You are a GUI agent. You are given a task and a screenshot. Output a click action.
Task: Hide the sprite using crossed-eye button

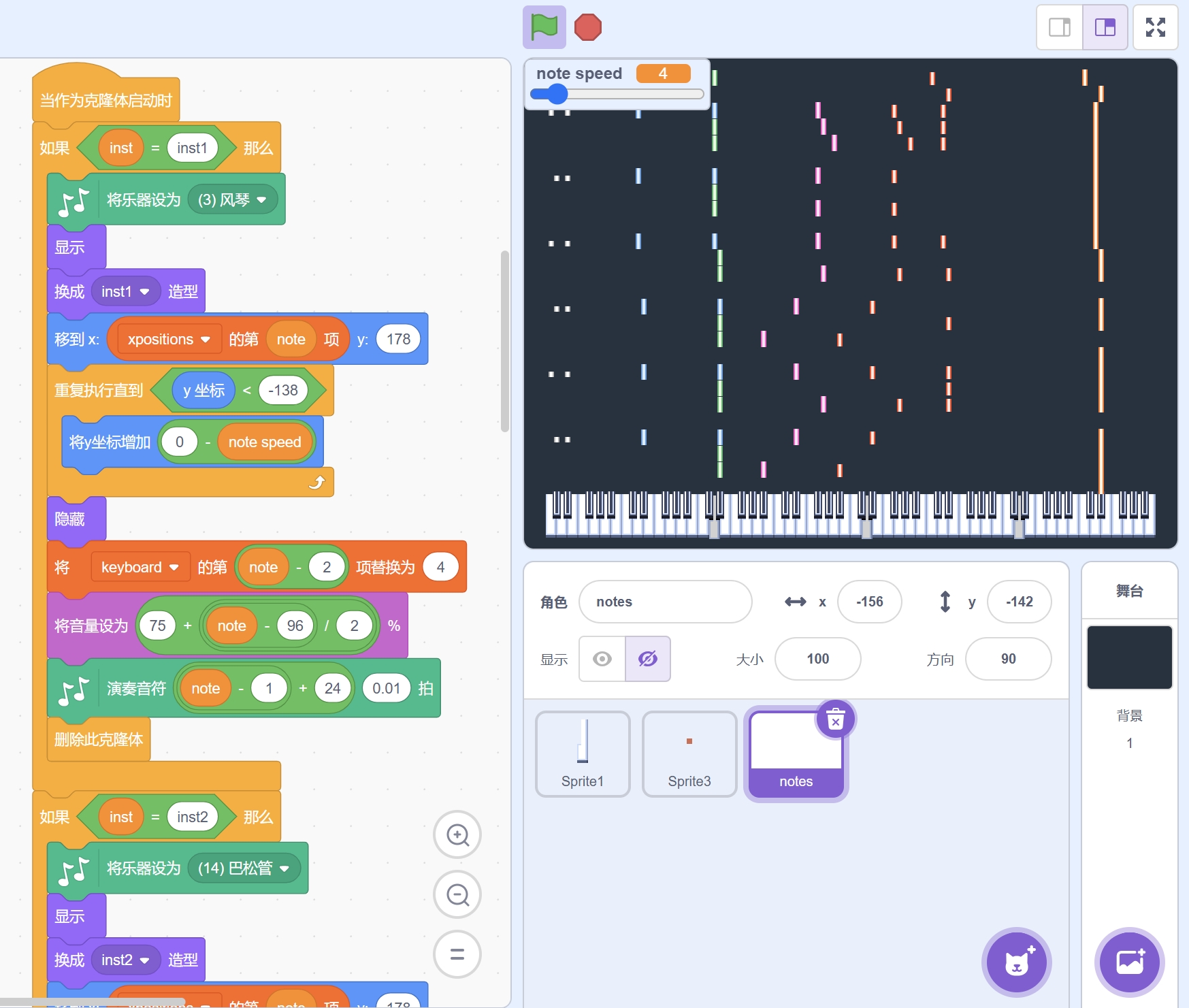click(x=647, y=659)
